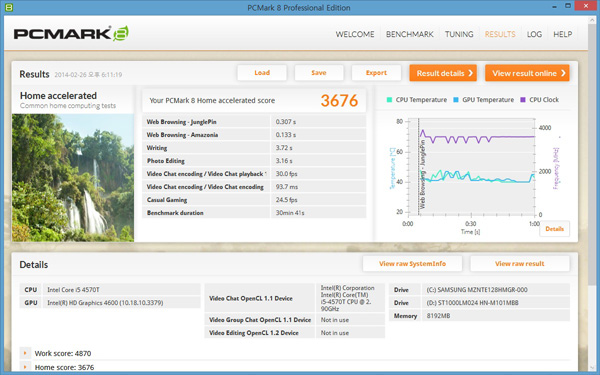Click the 30.0 fps playback value

286,174
